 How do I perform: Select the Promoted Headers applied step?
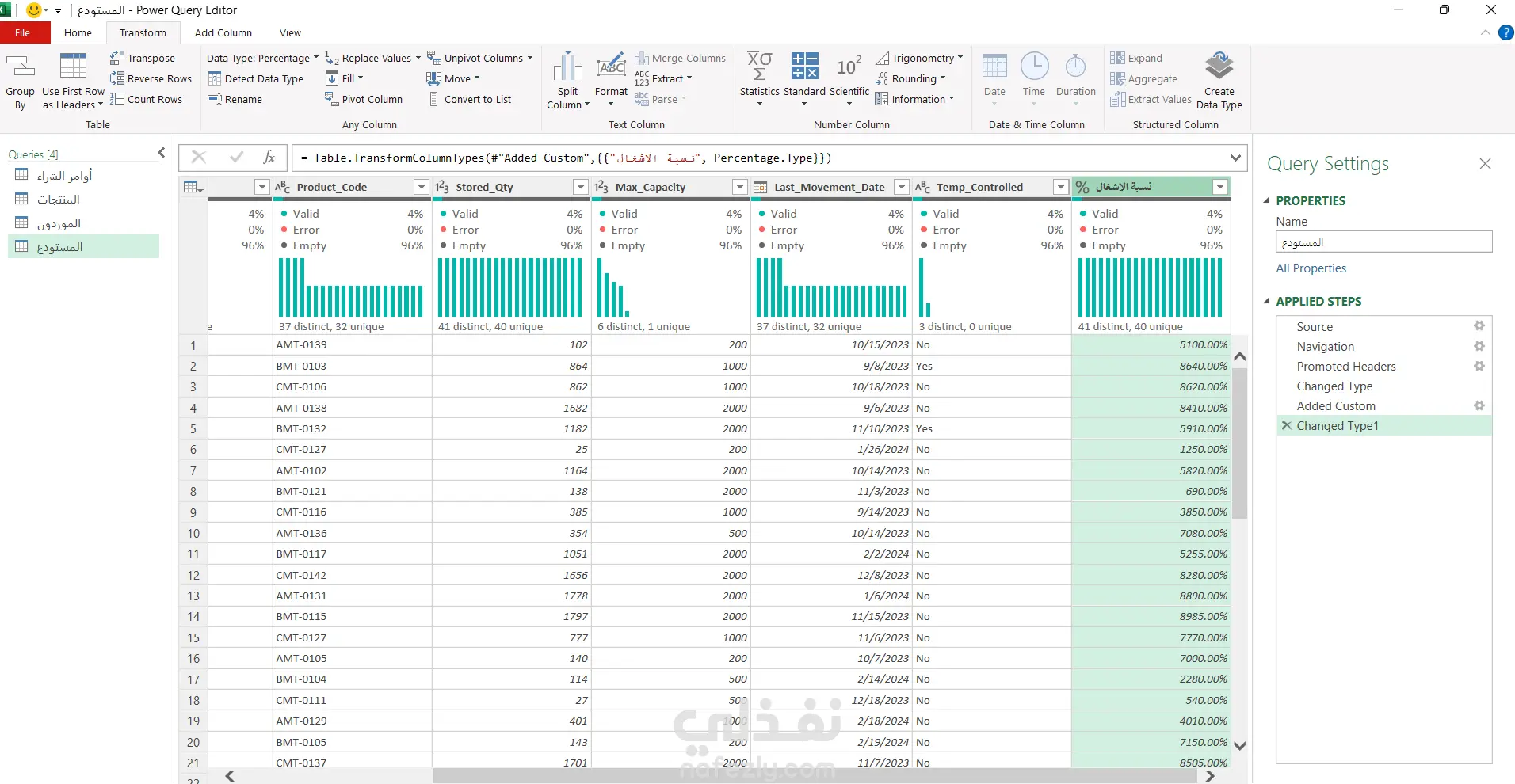point(1383,366)
